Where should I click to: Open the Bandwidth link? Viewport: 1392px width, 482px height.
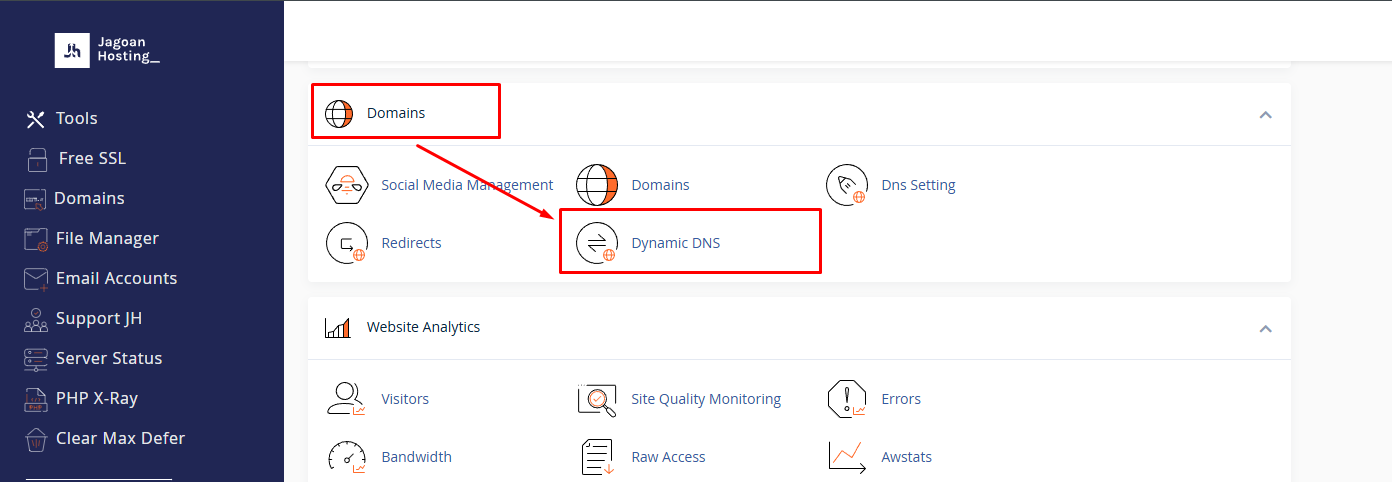(x=416, y=457)
